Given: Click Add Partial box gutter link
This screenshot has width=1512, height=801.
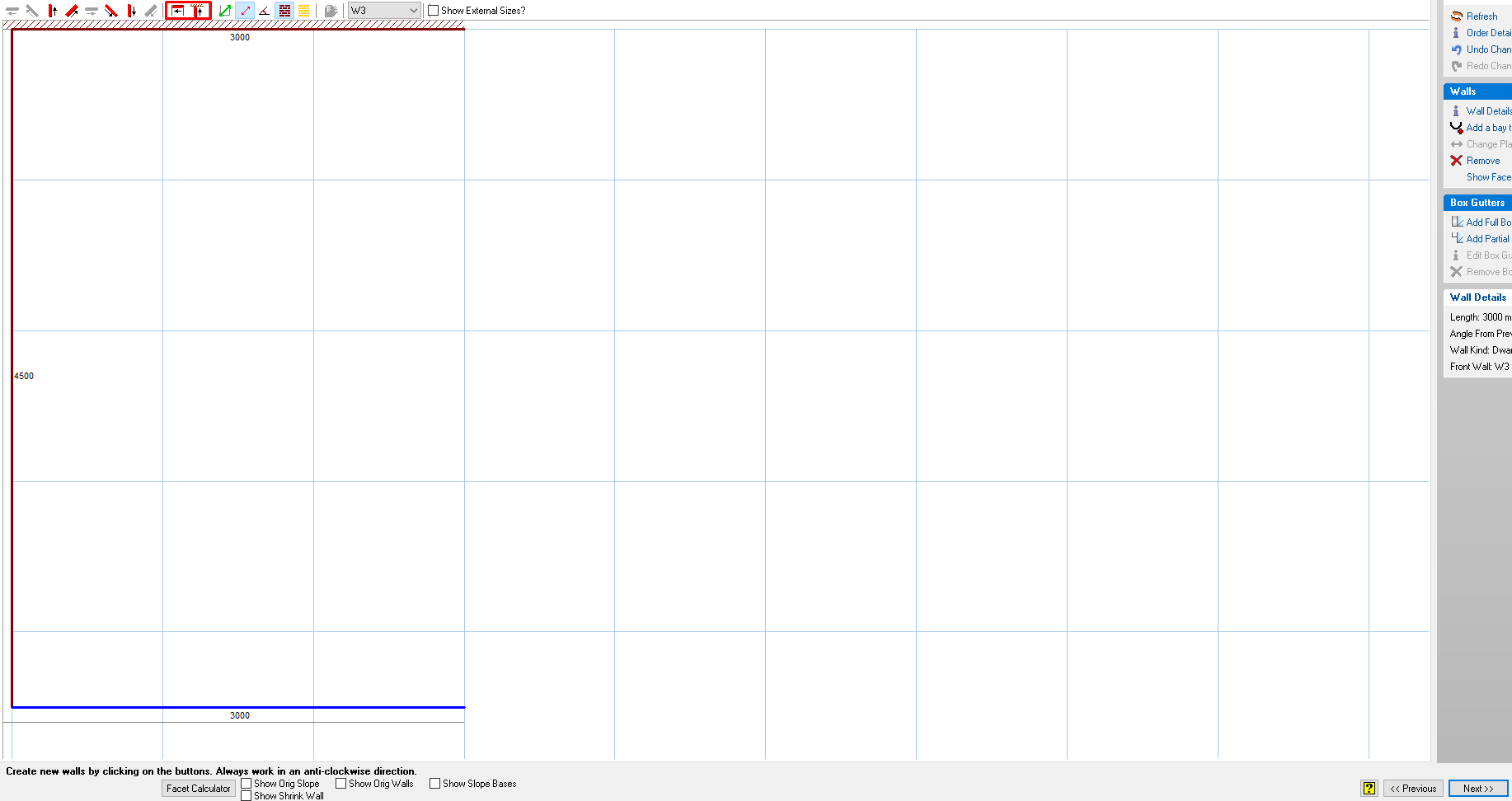Looking at the screenshot, I should pos(1488,239).
